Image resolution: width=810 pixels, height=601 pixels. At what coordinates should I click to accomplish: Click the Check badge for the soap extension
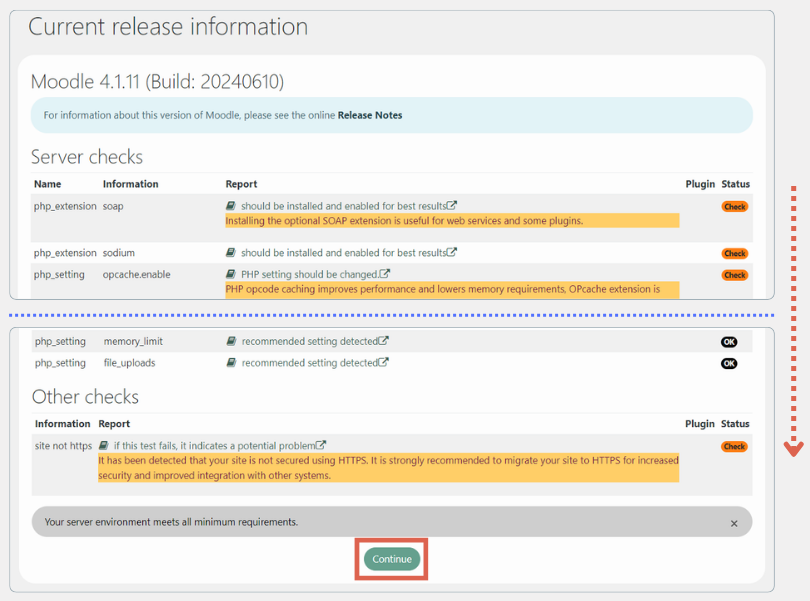point(735,206)
